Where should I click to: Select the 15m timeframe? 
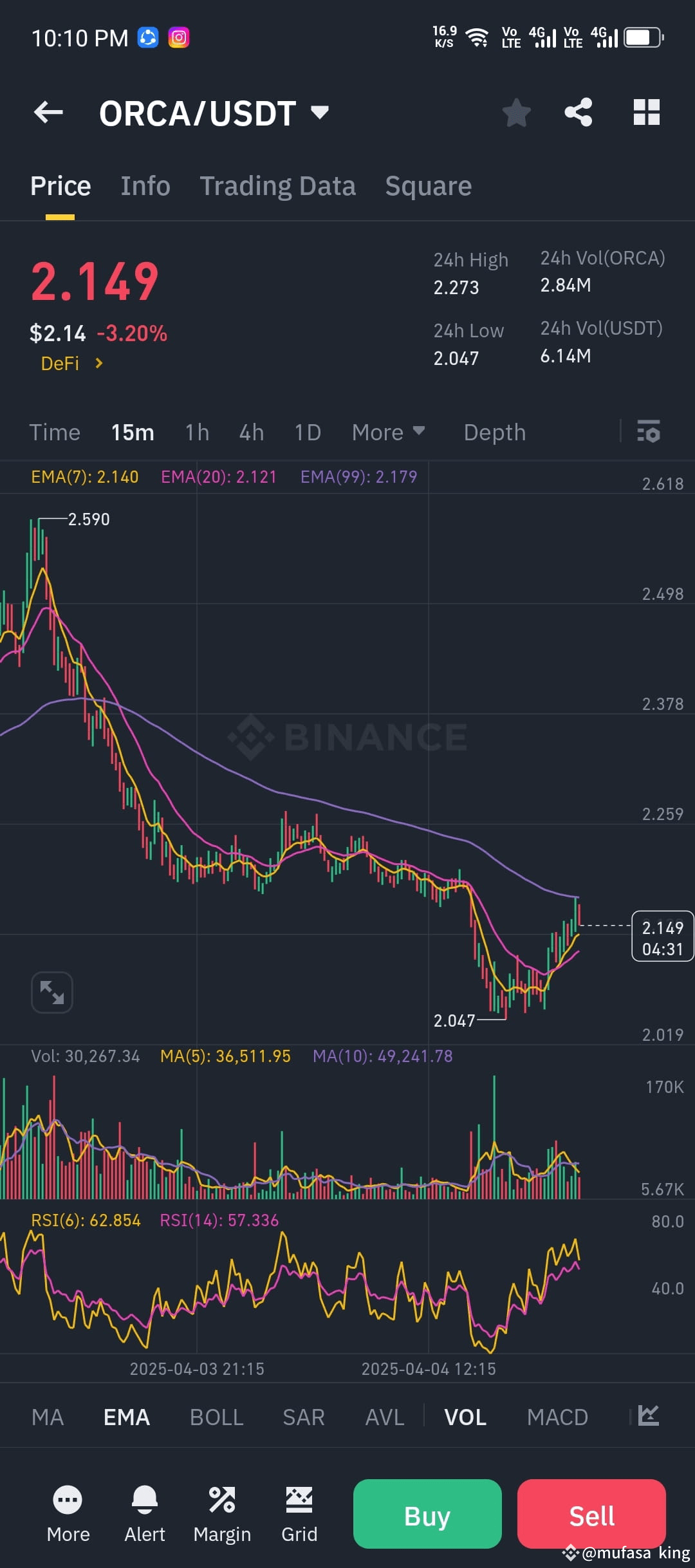click(x=133, y=432)
